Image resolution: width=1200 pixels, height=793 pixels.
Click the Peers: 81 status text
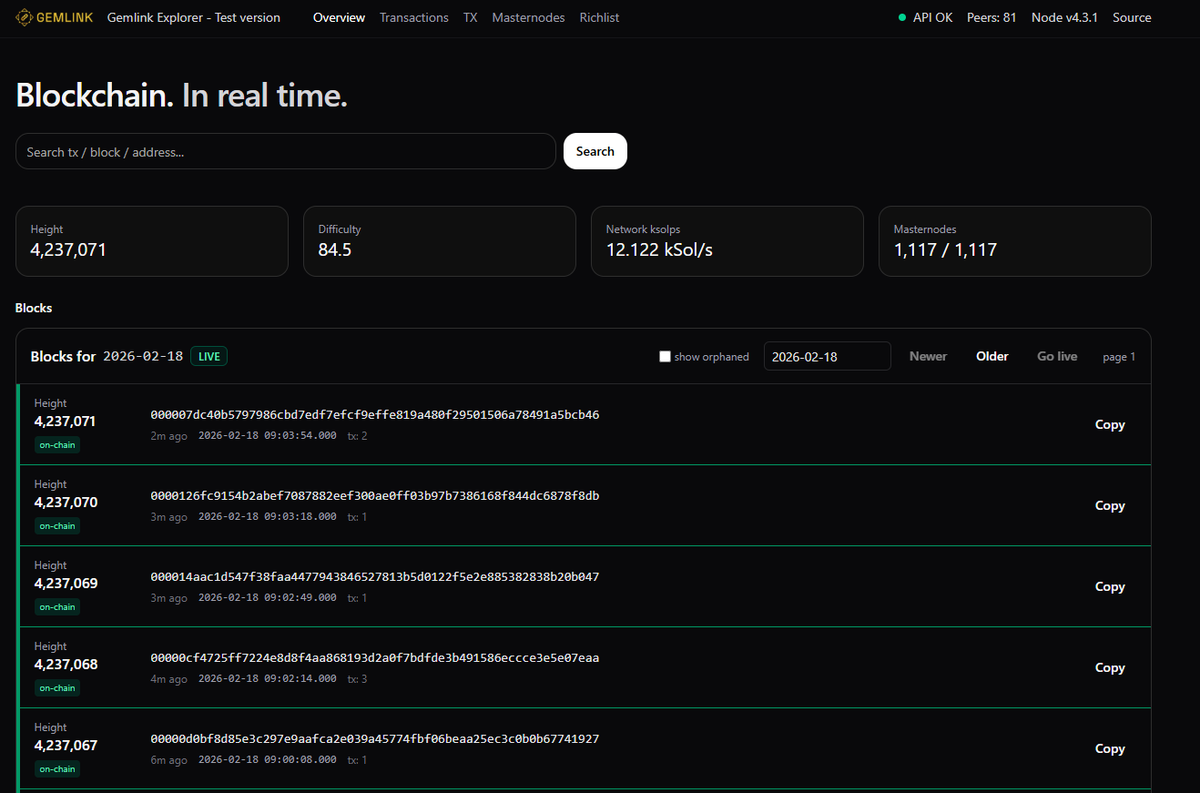[x=992, y=18]
